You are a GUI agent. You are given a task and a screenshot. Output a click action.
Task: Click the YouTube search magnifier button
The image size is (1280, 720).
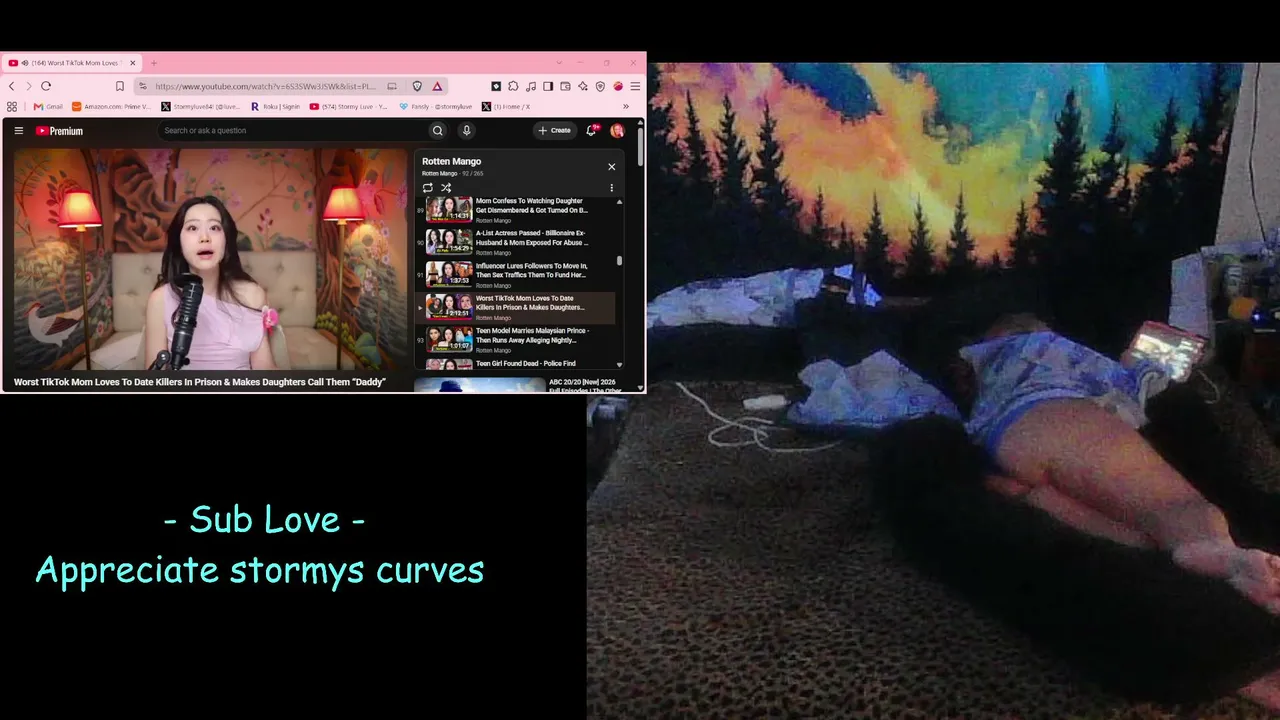coord(437,130)
